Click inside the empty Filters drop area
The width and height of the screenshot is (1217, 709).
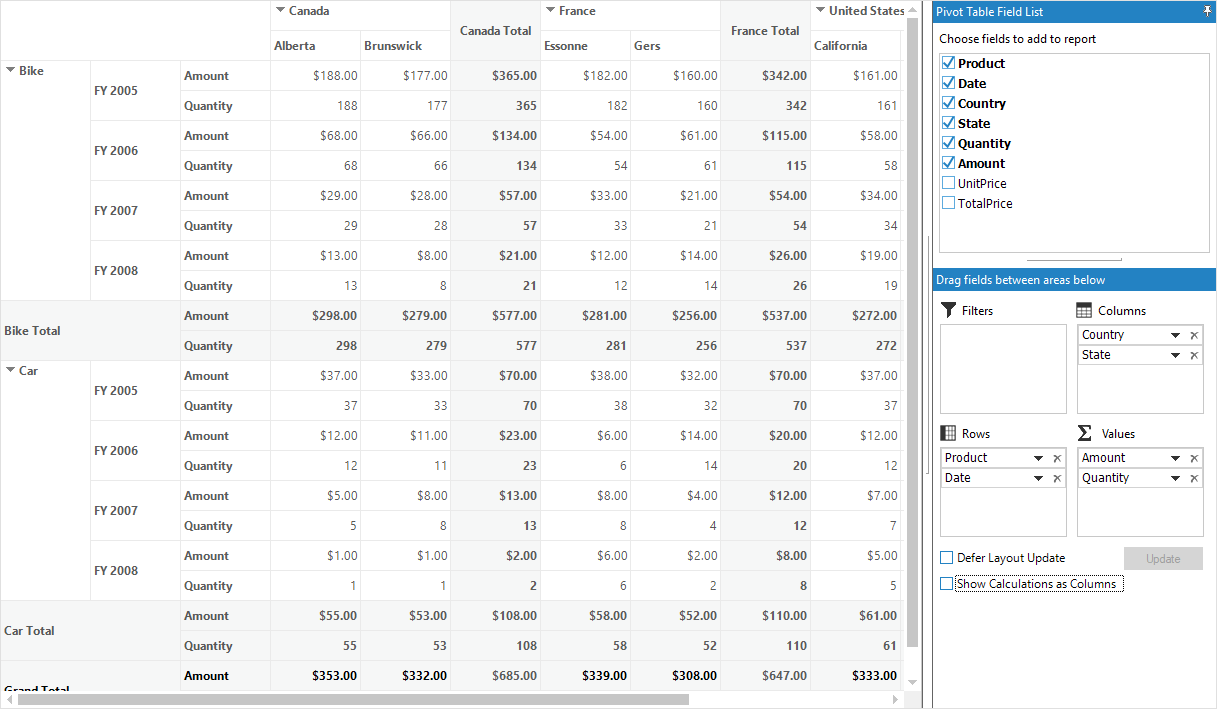click(x=1003, y=369)
